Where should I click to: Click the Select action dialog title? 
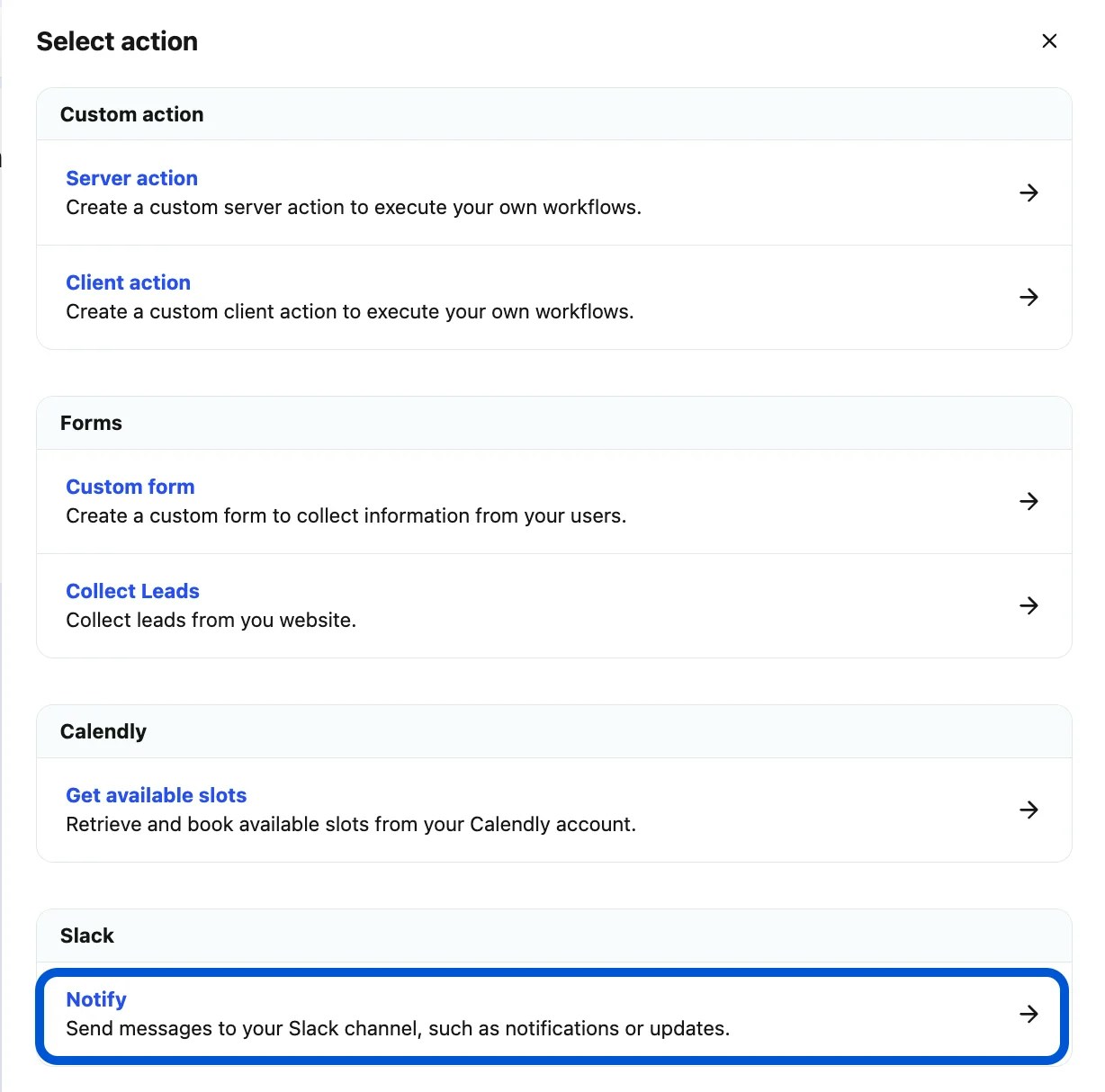coord(116,40)
